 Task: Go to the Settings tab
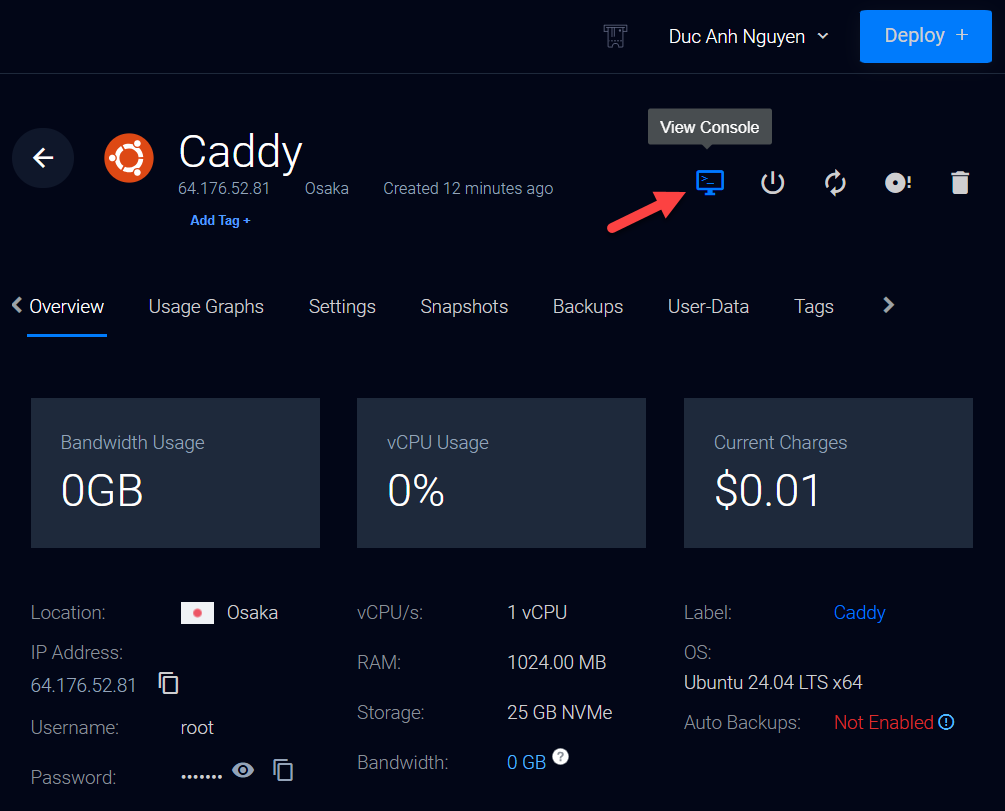click(x=342, y=307)
